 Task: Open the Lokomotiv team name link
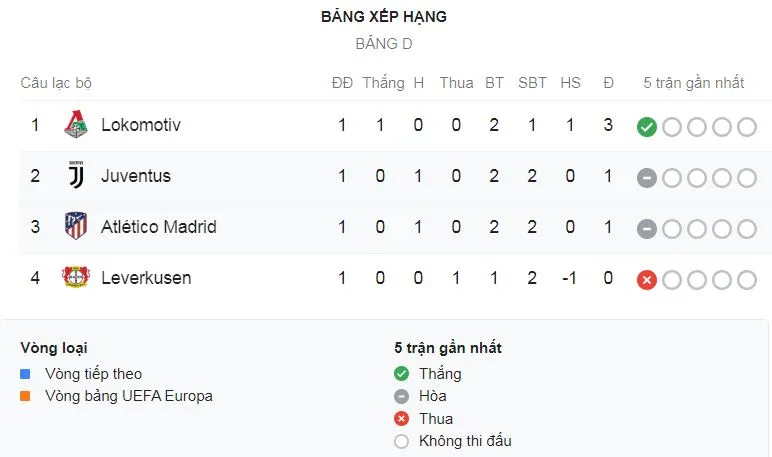pos(141,125)
